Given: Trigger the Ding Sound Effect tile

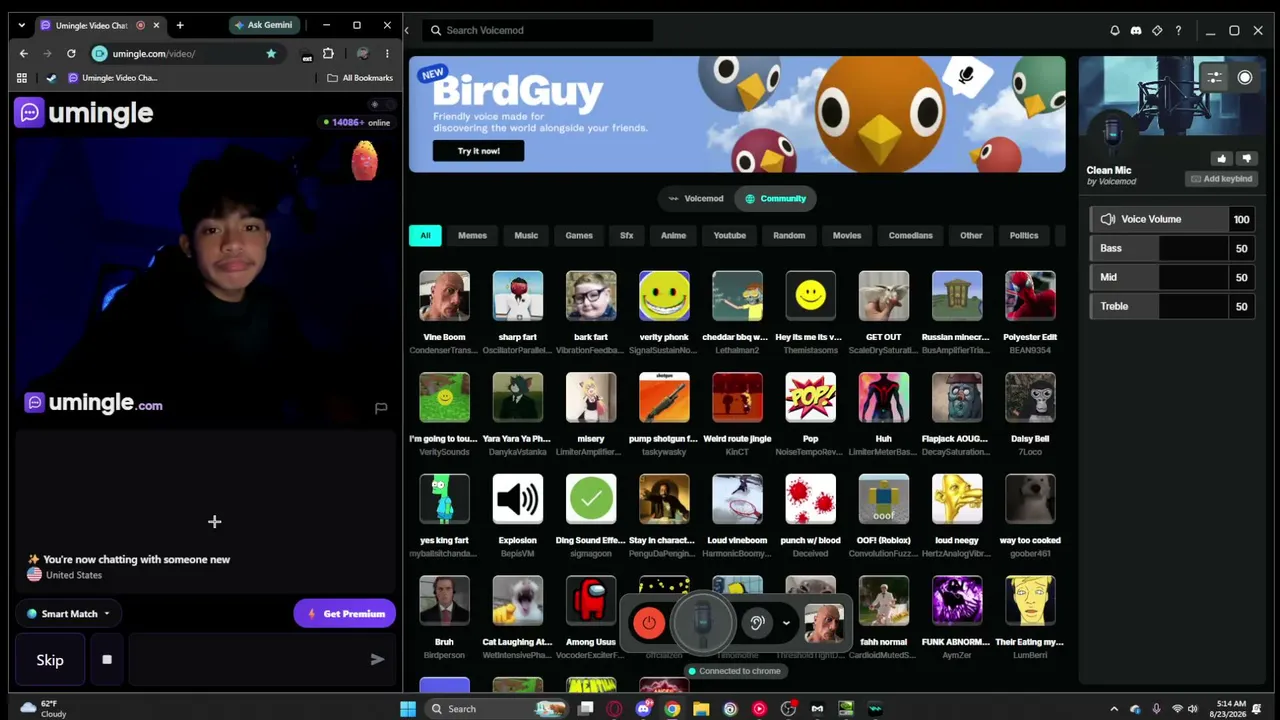Looking at the screenshot, I should [591, 499].
